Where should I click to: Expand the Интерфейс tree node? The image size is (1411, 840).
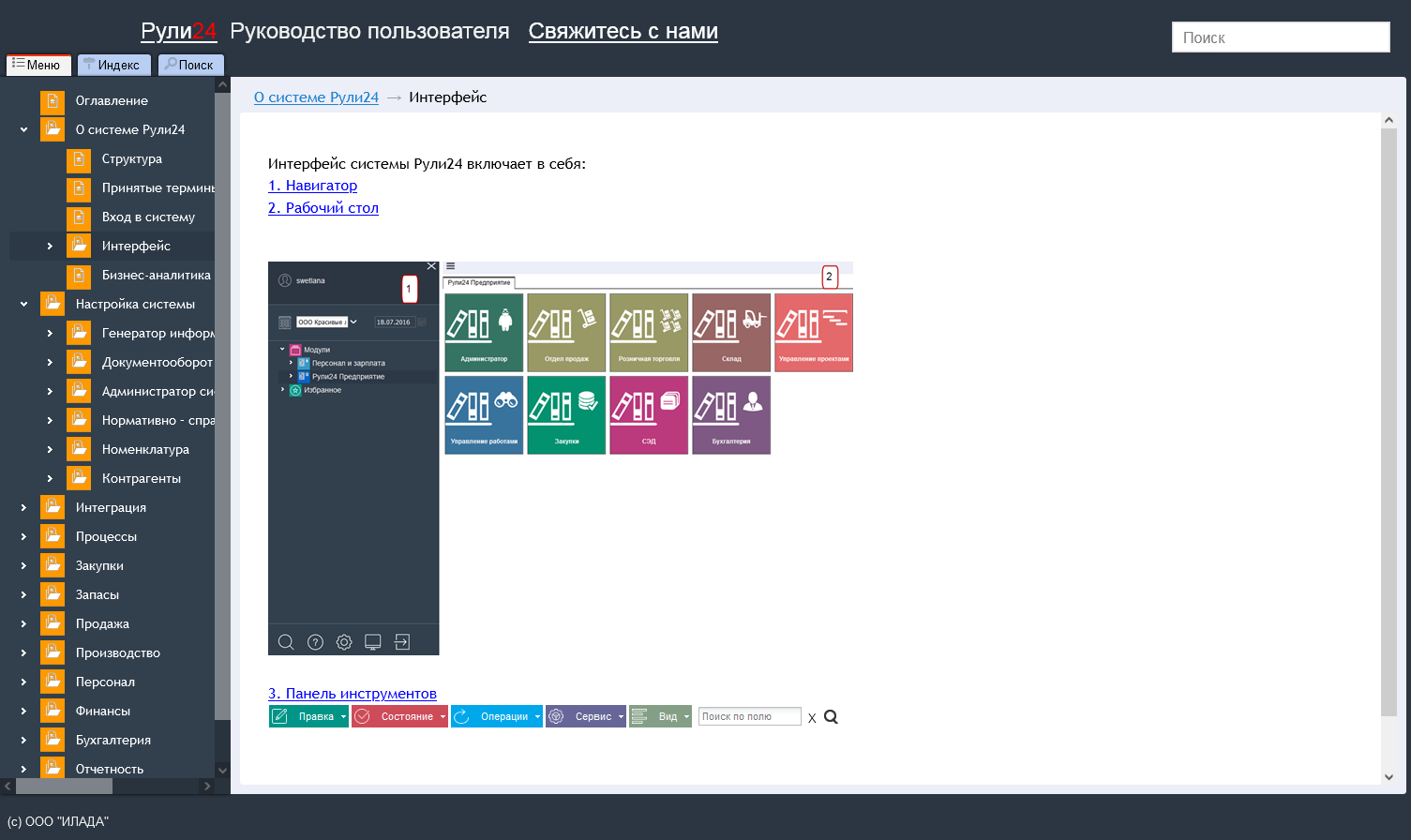[50, 246]
